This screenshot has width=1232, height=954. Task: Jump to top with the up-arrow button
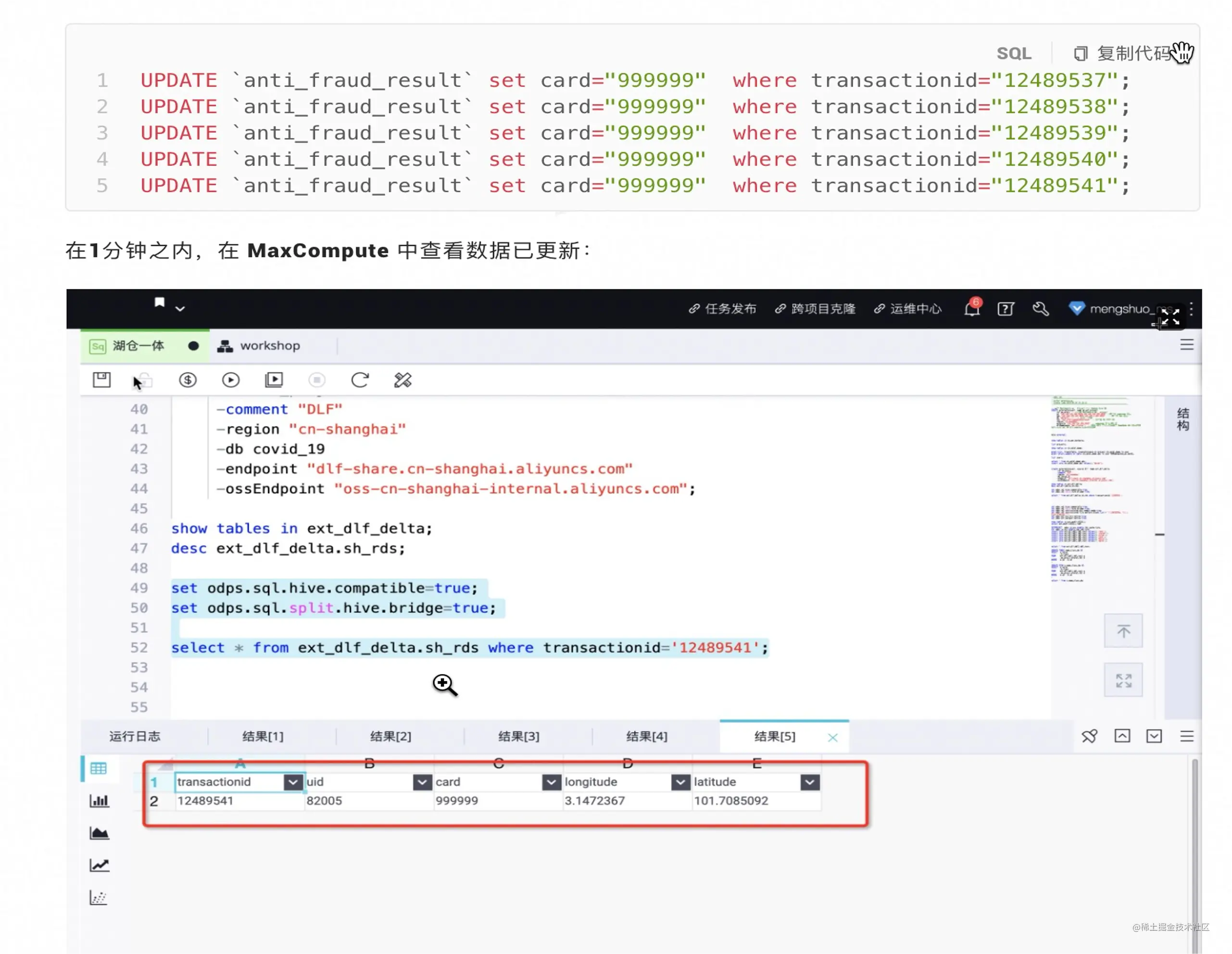tap(1123, 631)
